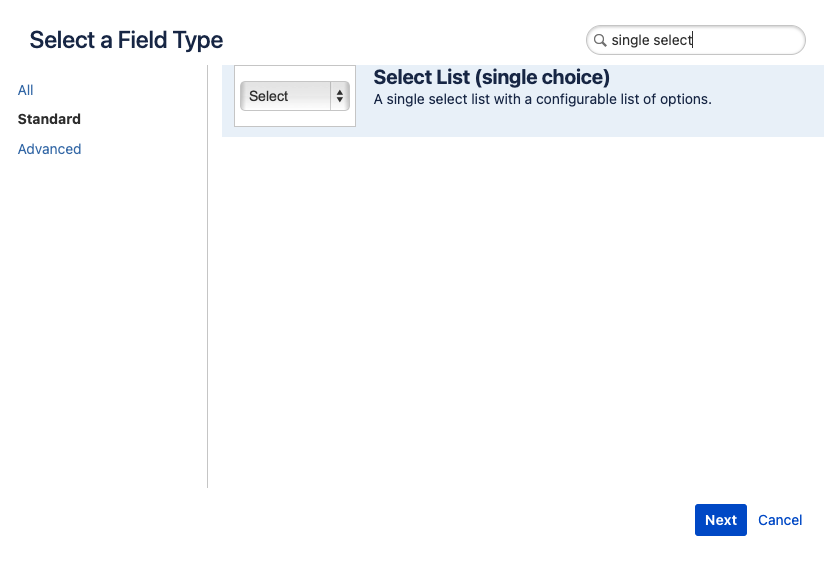834x568 pixels.
Task: Focus the 'single select' search field
Action: click(x=700, y=40)
